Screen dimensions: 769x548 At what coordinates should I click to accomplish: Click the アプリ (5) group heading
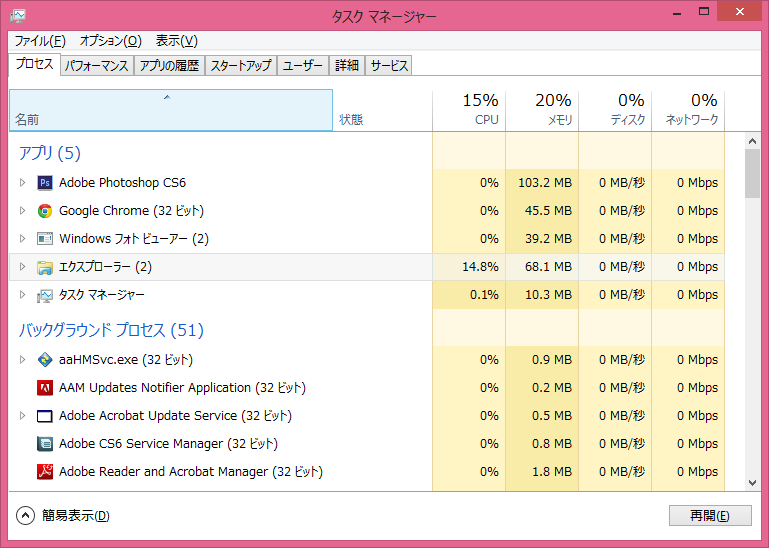click(50, 153)
